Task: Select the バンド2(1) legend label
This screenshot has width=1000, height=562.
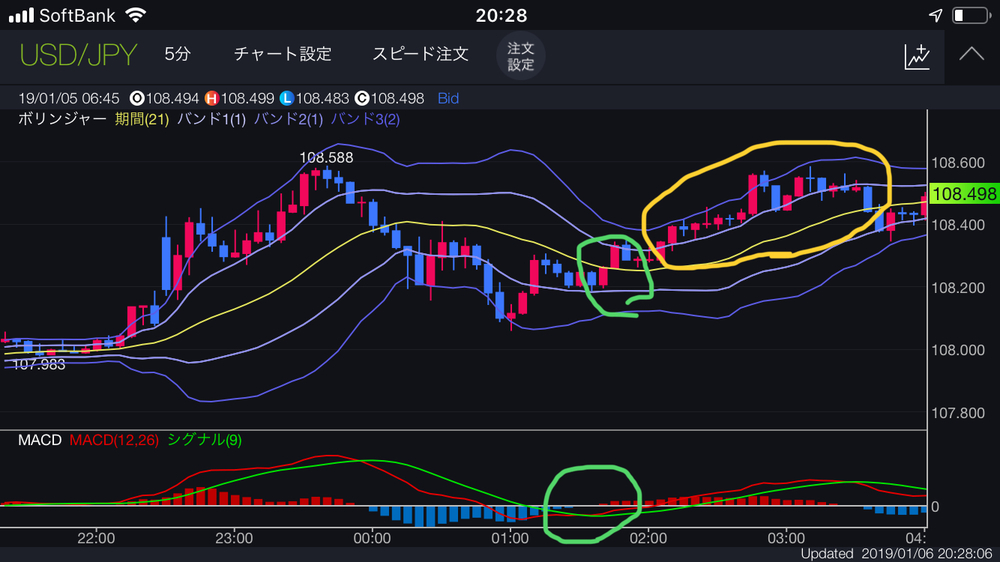Action: pyautogui.click(x=288, y=119)
